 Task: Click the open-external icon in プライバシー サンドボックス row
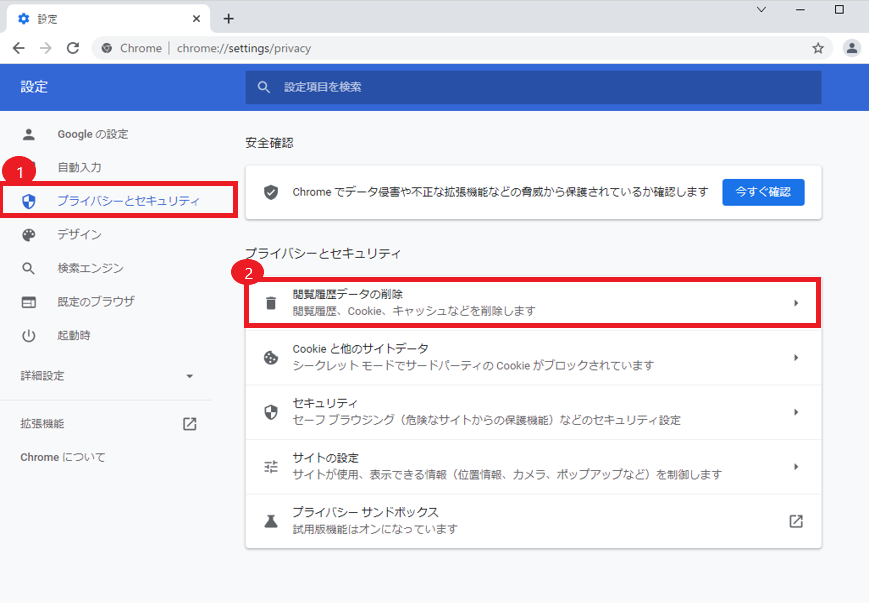(796, 521)
